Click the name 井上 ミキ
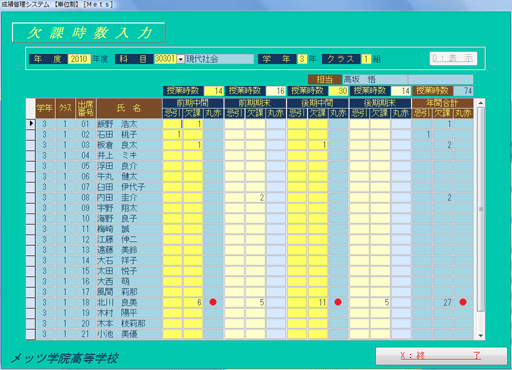 point(117,155)
